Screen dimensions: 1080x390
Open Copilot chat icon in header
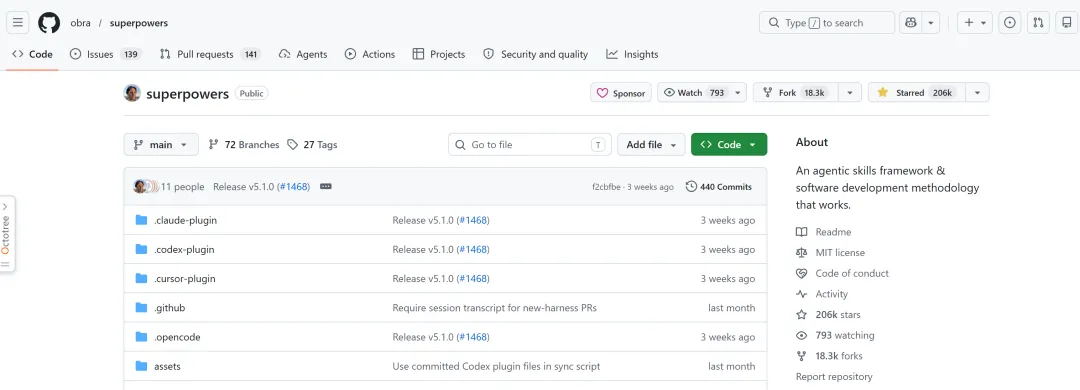point(911,23)
